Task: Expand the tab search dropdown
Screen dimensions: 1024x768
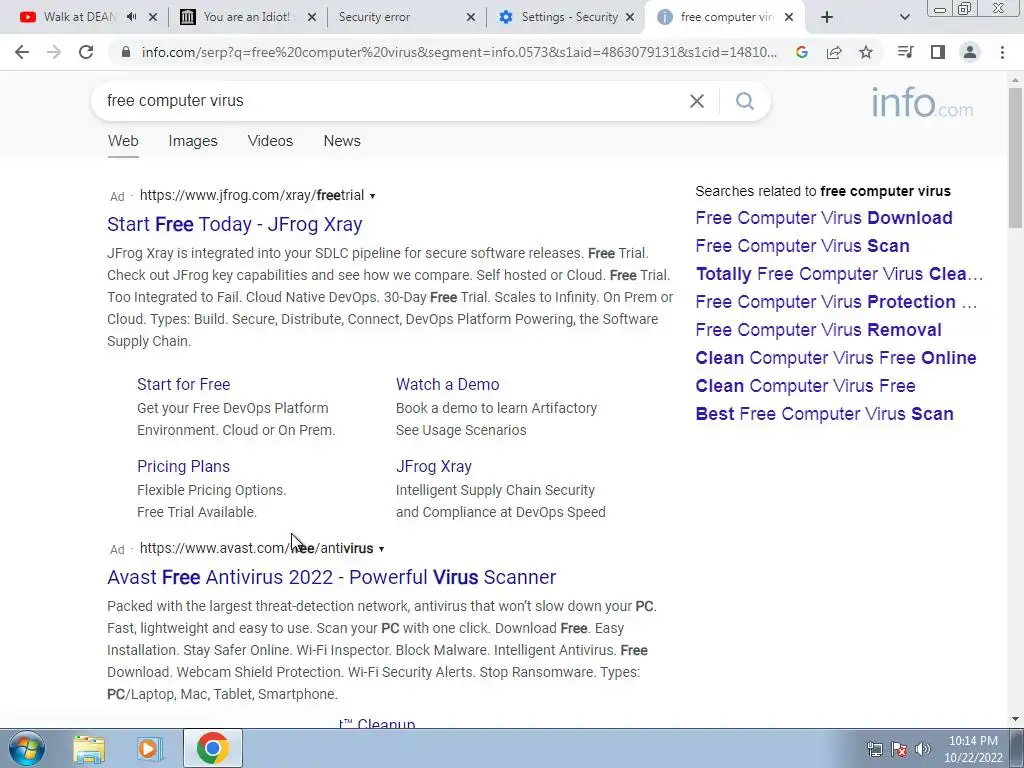Action: click(904, 17)
